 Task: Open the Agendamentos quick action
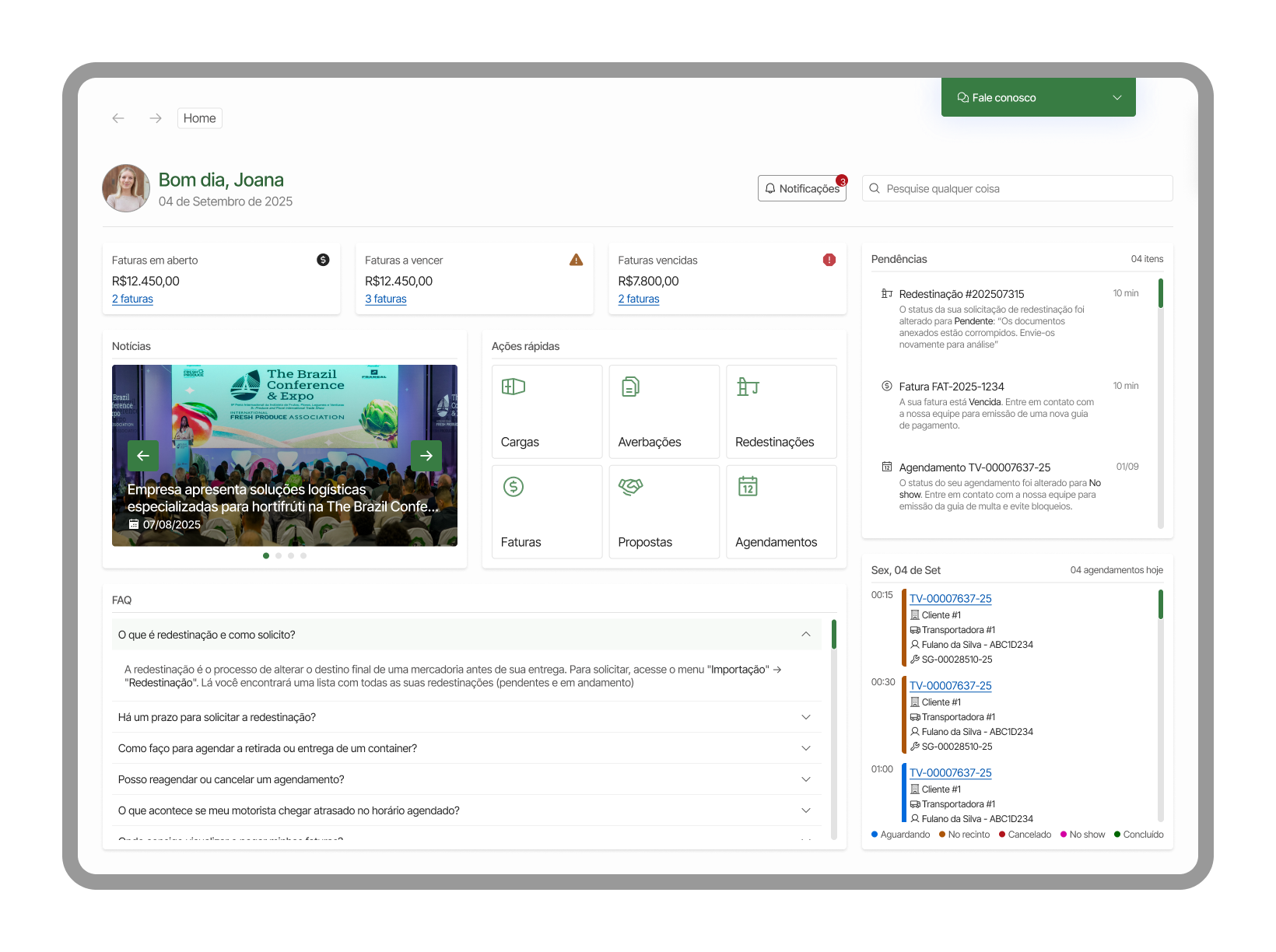(781, 512)
